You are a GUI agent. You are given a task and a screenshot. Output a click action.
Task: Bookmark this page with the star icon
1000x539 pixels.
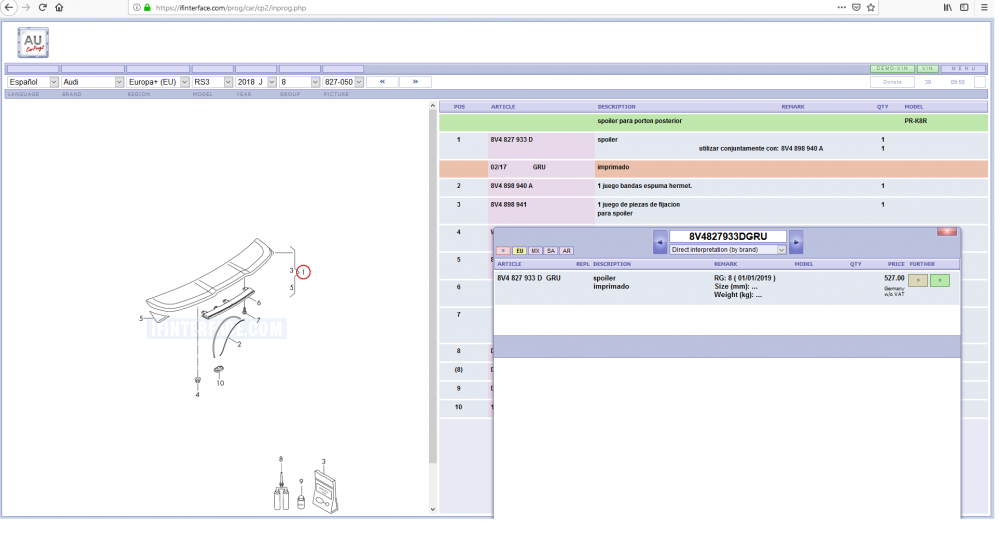pyautogui.click(x=871, y=8)
